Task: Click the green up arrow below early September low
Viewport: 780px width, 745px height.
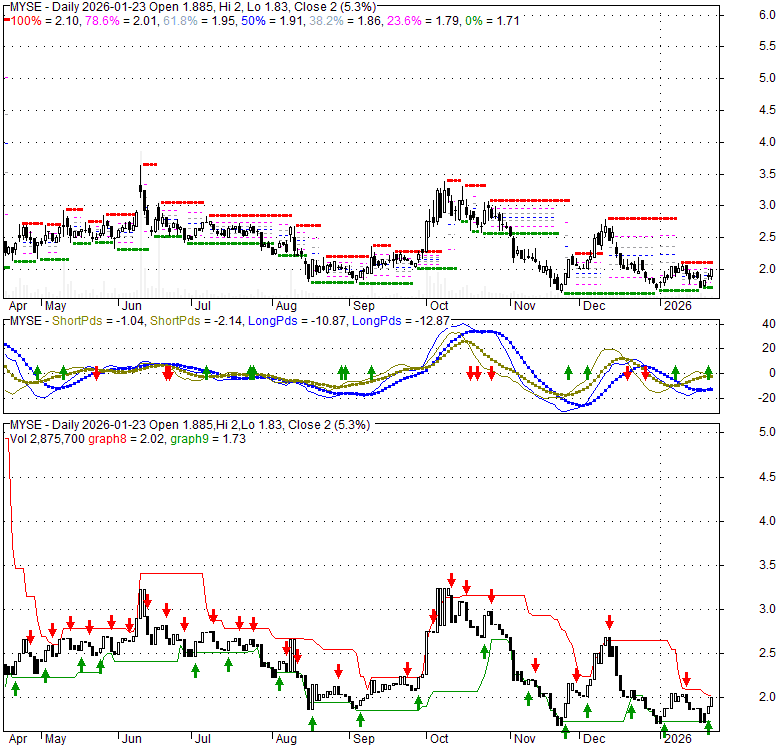Action: coord(360,719)
